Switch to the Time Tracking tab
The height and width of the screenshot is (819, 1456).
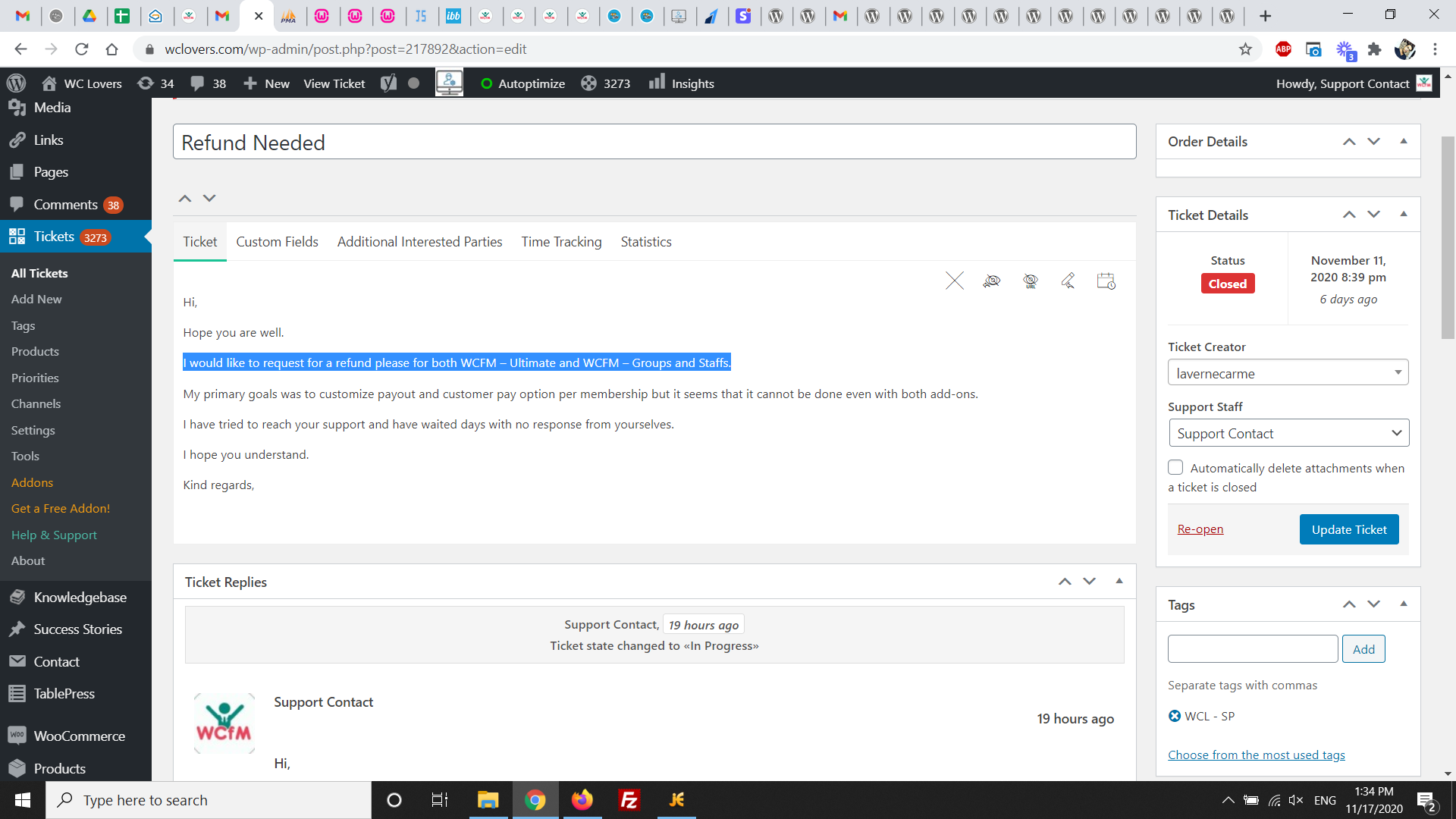click(x=561, y=242)
